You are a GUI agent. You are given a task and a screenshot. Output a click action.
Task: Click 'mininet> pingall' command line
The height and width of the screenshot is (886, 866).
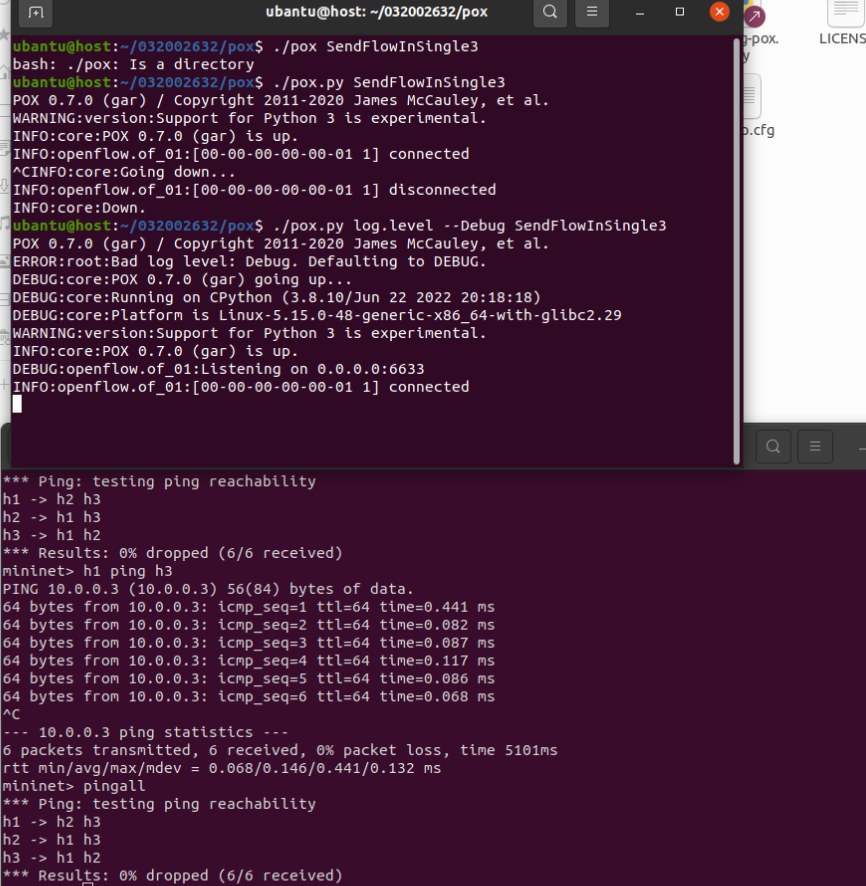74,786
